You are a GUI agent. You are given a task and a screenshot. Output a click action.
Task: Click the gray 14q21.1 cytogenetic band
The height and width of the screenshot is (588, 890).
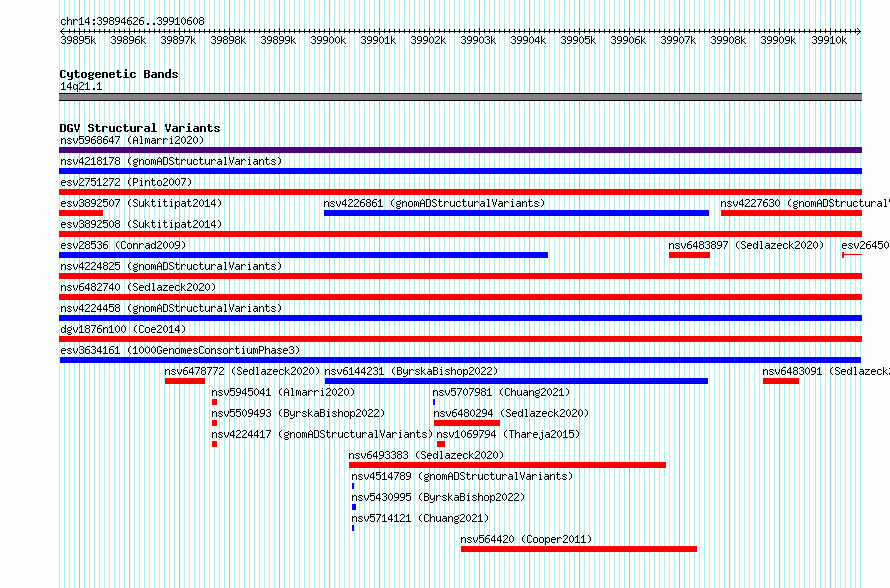point(460,97)
